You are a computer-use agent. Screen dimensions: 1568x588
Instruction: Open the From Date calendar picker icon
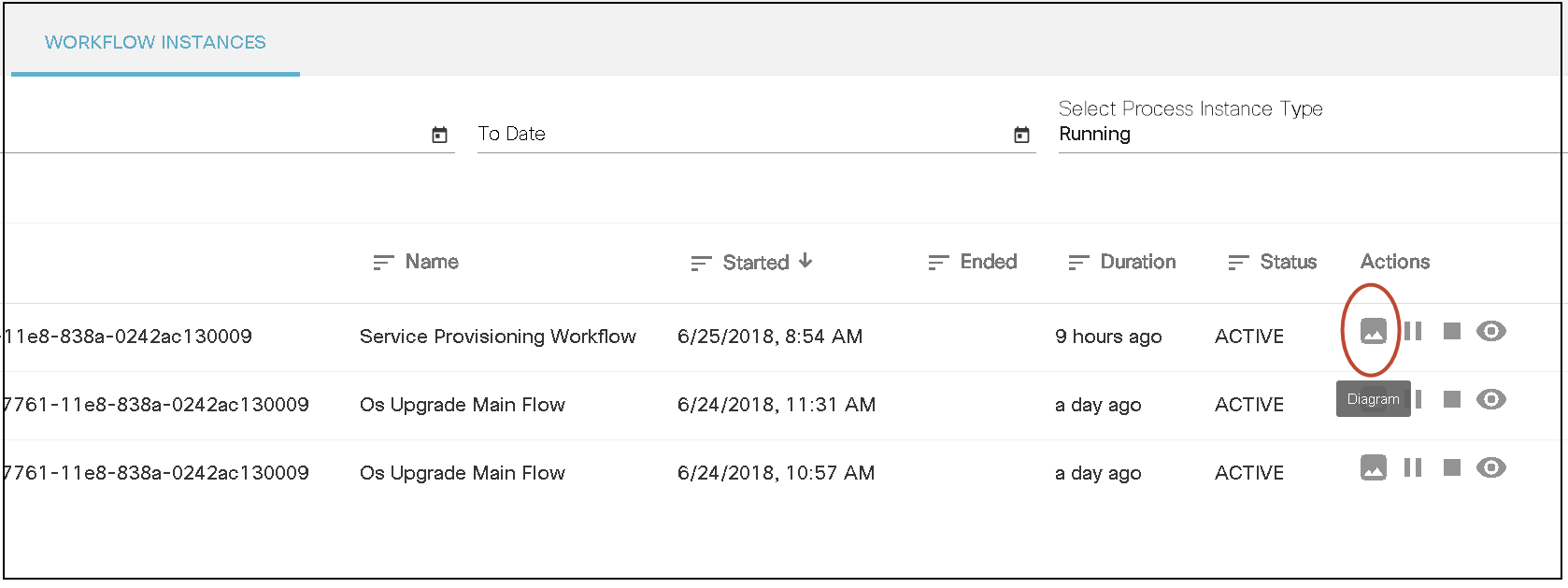(x=439, y=136)
